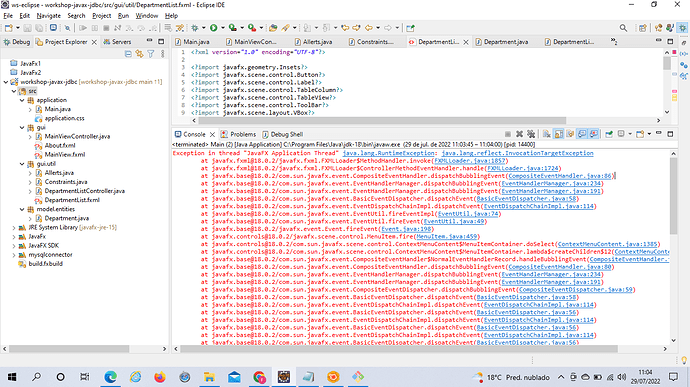The height and width of the screenshot is (387, 690).
Task: Select MainView.fxml in Project Explorer
Action: pyautogui.click(x=65, y=155)
